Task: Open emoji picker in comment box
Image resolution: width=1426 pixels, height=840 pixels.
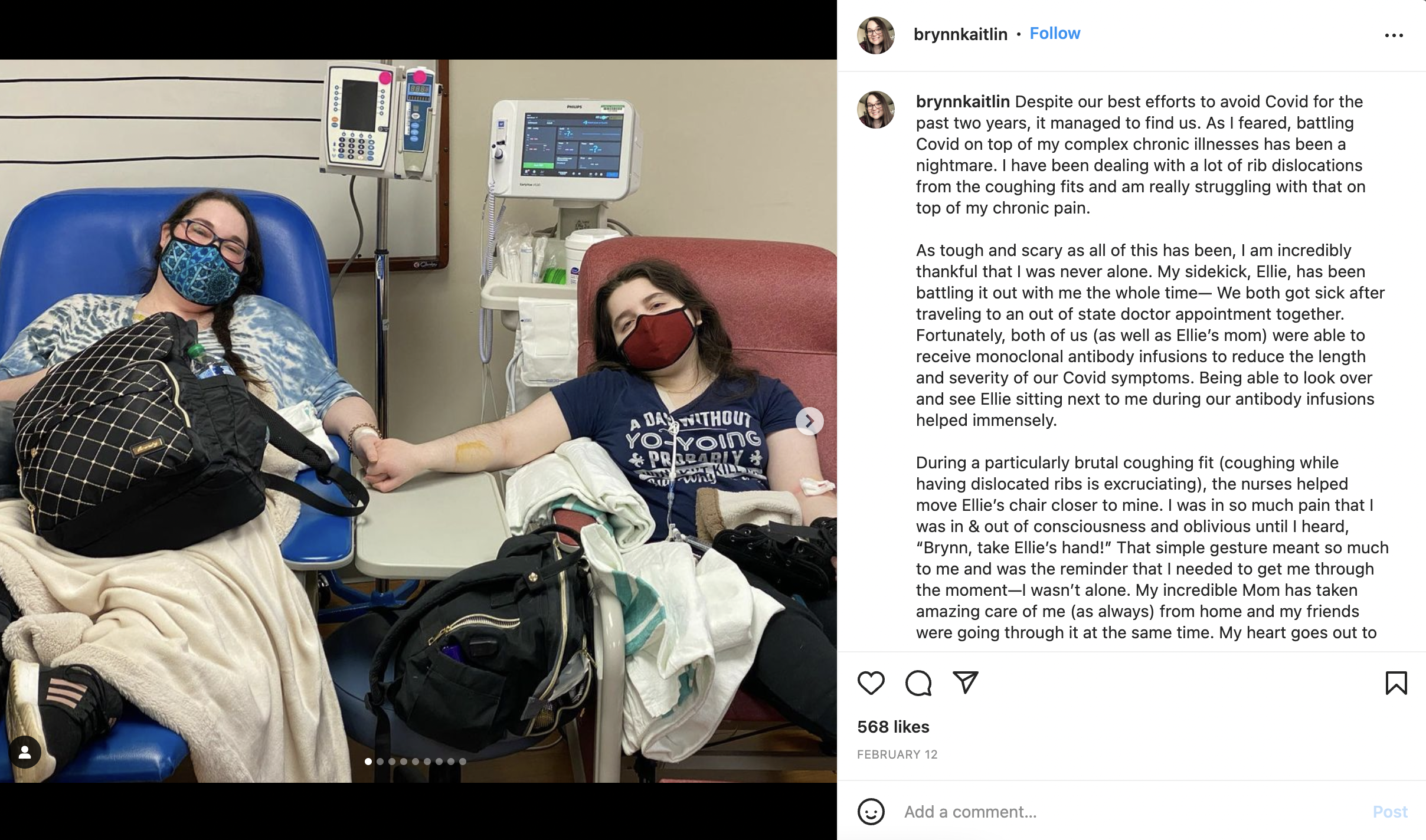Action: click(x=871, y=812)
